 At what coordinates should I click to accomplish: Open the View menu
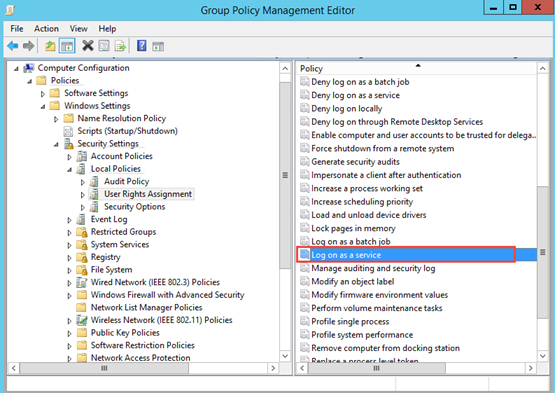pyautogui.click(x=79, y=29)
